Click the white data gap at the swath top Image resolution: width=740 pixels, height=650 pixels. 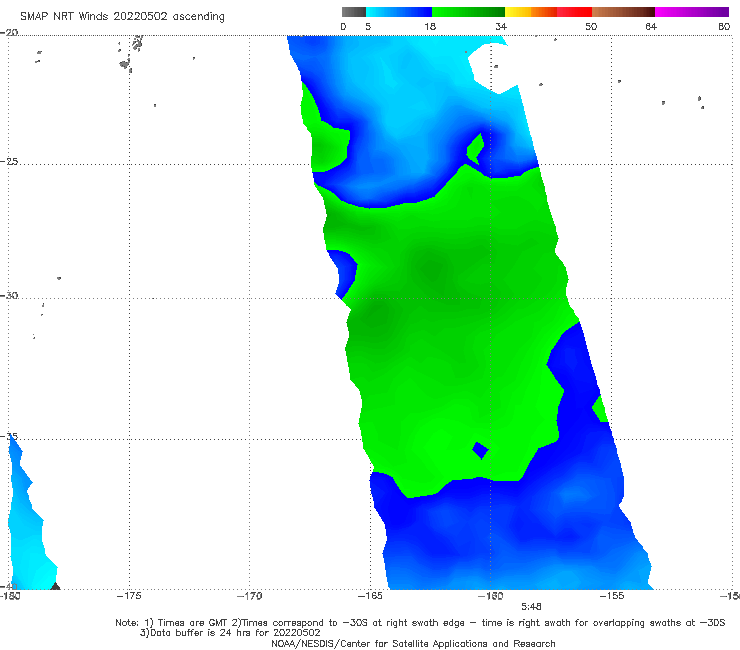click(x=492, y=67)
